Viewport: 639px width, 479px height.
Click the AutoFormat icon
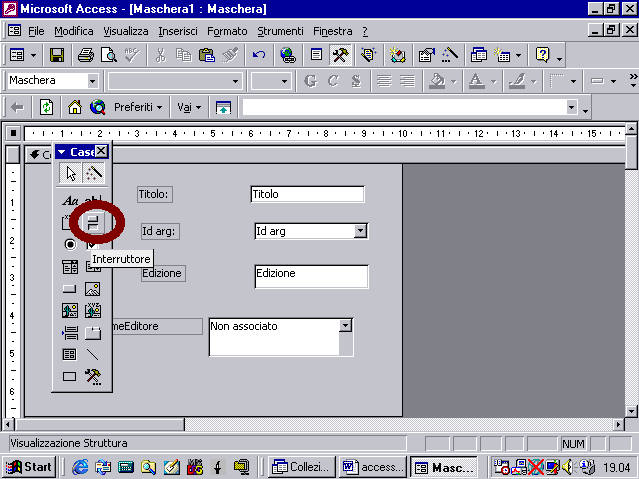pos(397,55)
